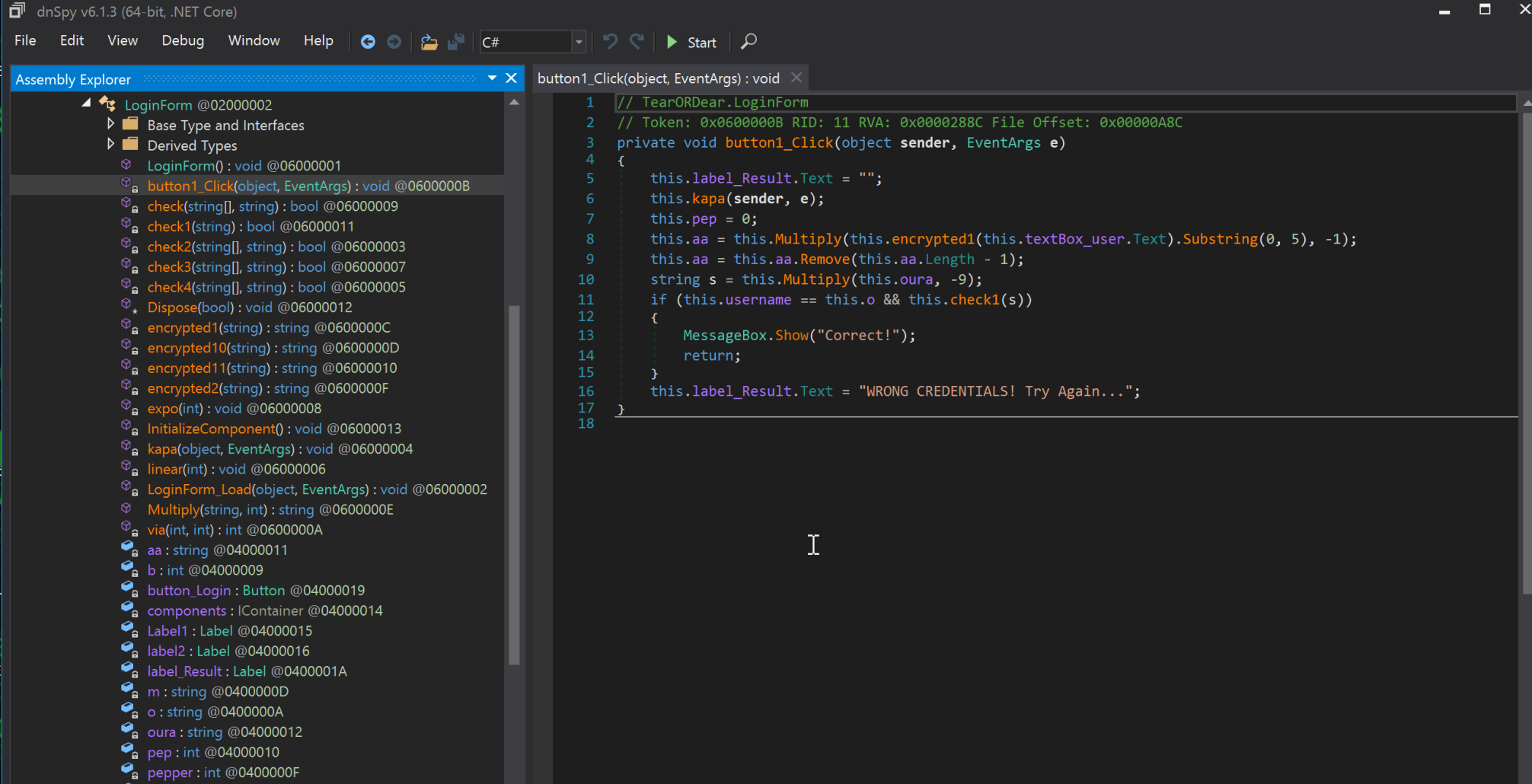Click the Save All toolbar icon
The width and height of the screenshot is (1532, 784).
(x=456, y=42)
